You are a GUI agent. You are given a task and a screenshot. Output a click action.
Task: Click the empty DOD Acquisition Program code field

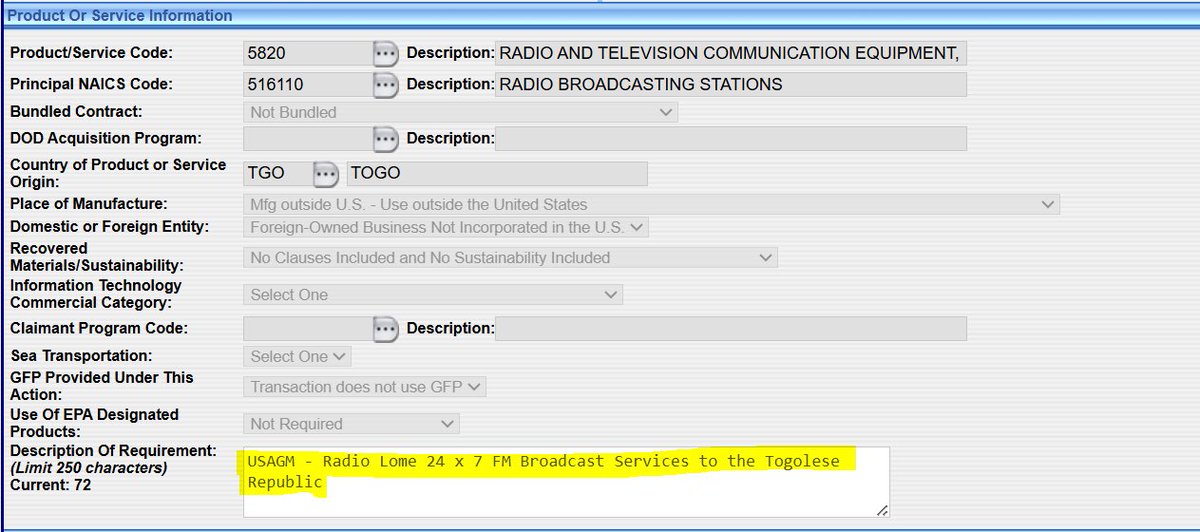[x=306, y=139]
